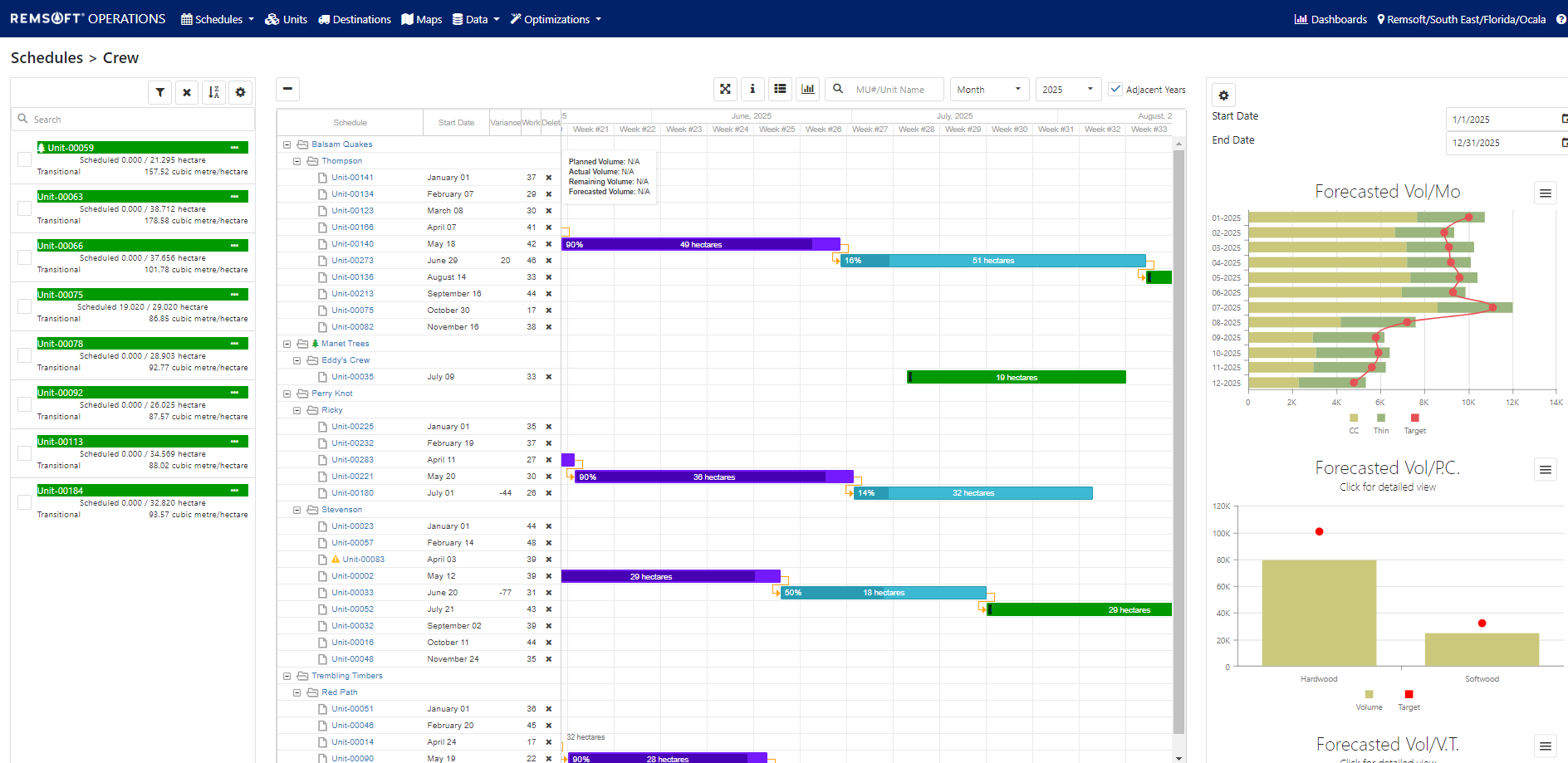The height and width of the screenshot is (763, 1568).
Task: Collapse the Balsam Quakes crew group
Action: pos(287,144)
